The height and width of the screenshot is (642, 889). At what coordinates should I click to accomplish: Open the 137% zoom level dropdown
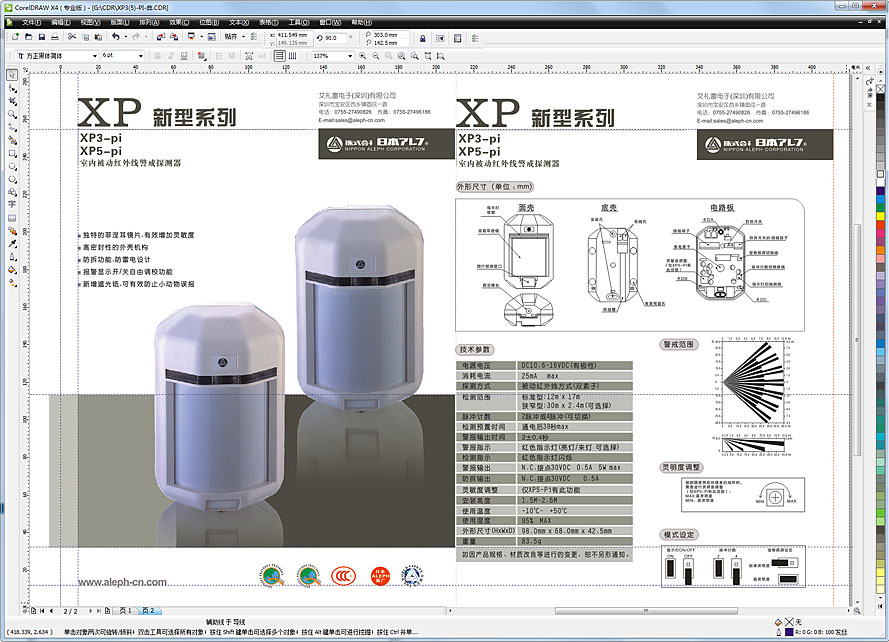click(x=349, y=57)
